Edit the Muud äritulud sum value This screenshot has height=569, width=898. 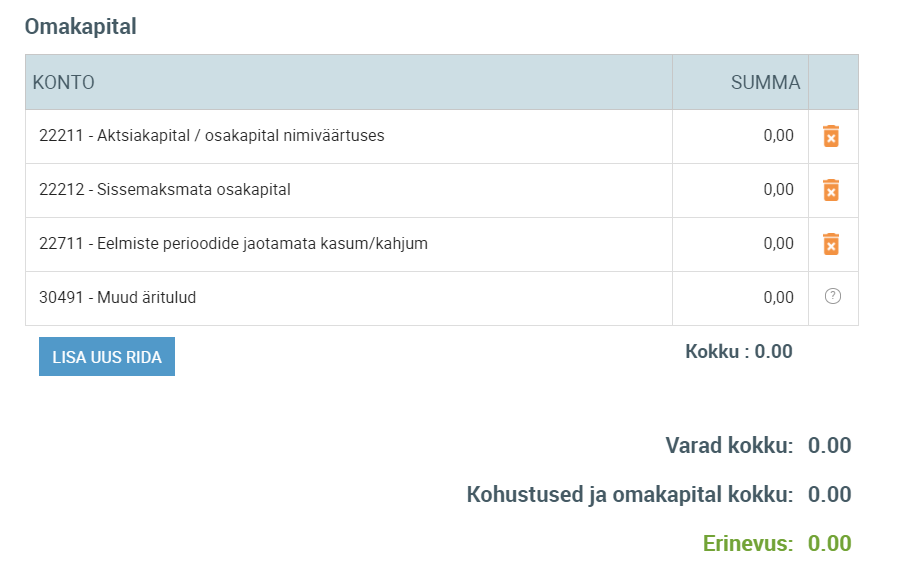pos(740,298)
